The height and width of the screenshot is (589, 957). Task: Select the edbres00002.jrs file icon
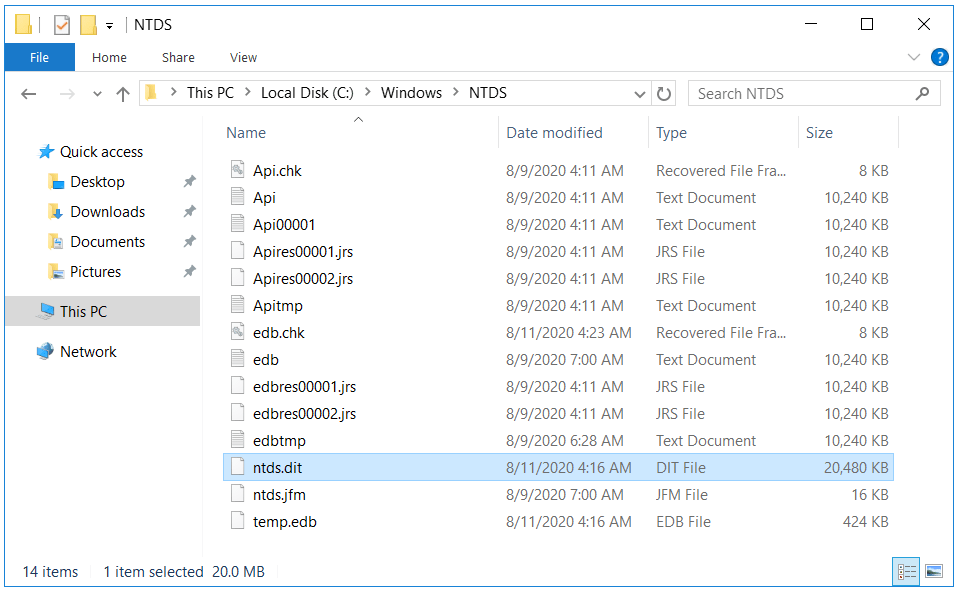(x=238, y=413)
